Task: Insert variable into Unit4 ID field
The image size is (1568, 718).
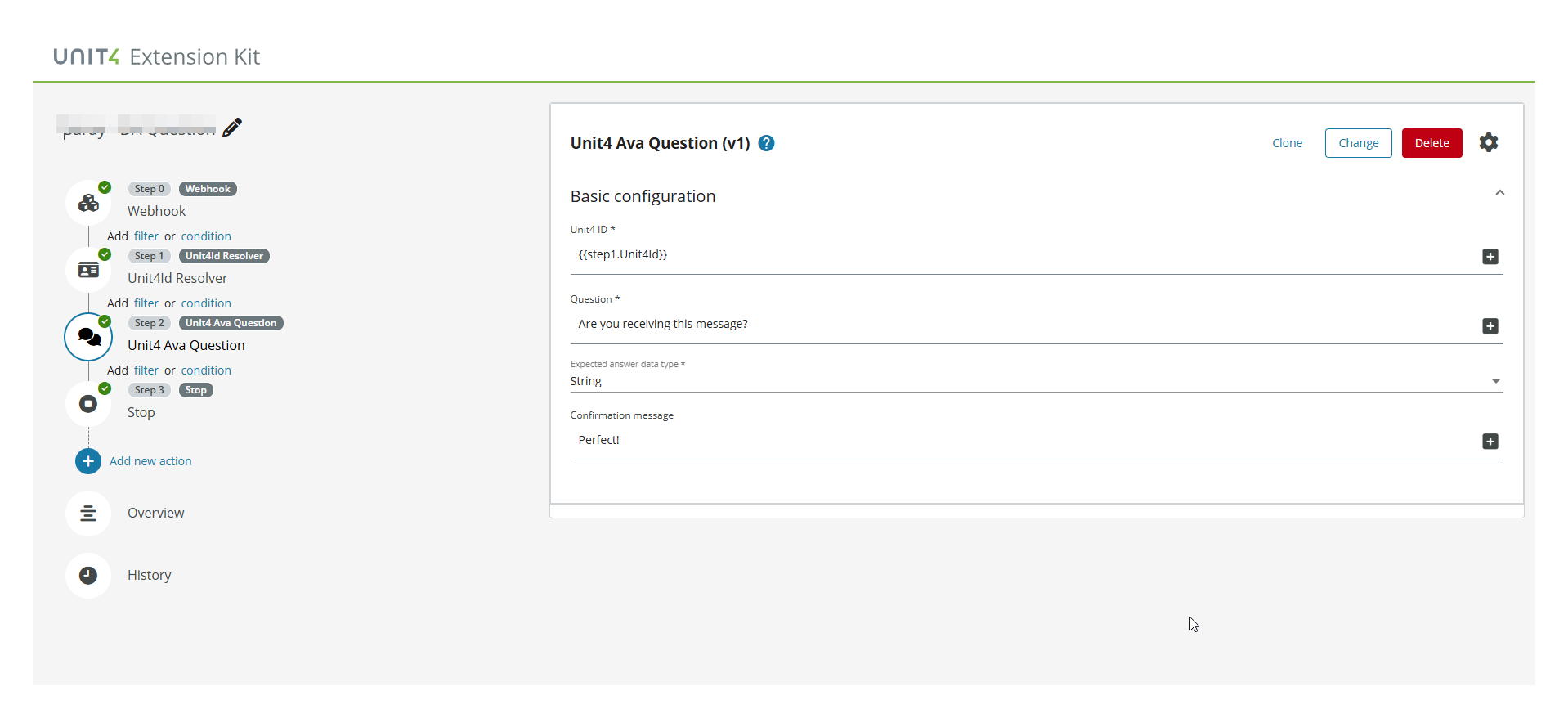Action: point(1490,257)
